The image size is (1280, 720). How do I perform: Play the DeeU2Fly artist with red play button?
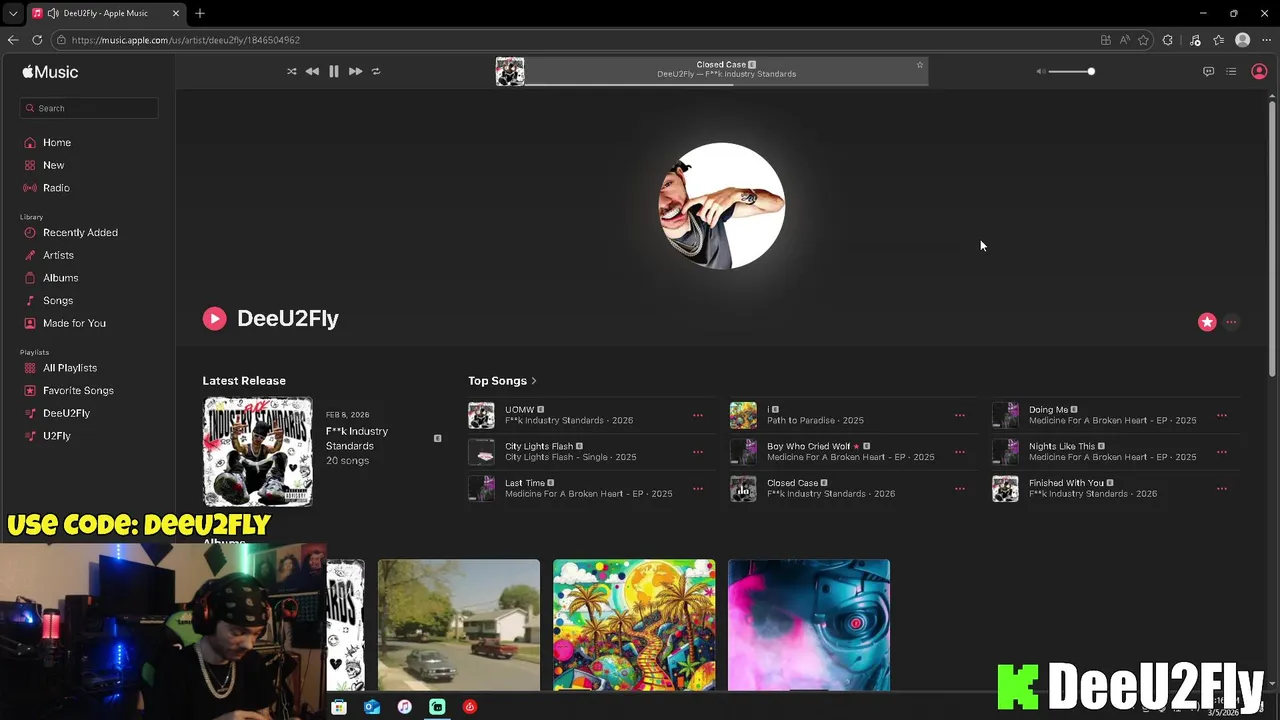tap(214, 318)
